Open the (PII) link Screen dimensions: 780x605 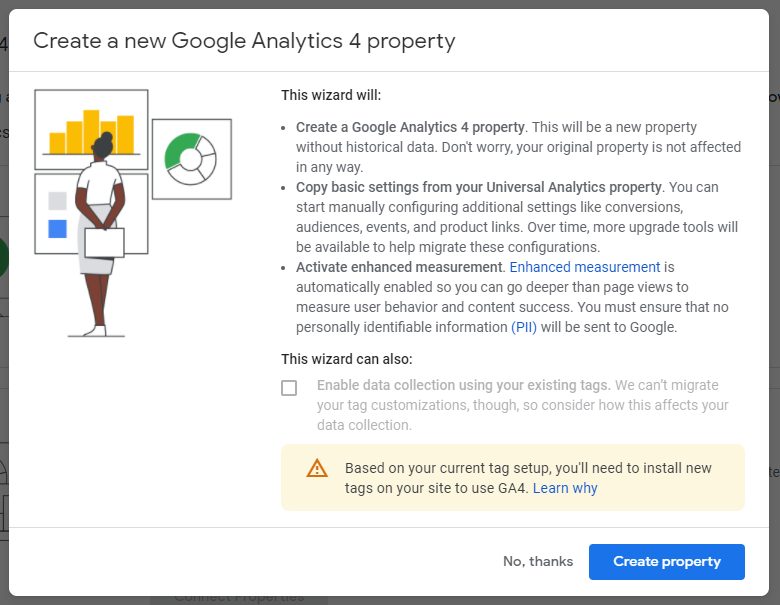[524, 327]
